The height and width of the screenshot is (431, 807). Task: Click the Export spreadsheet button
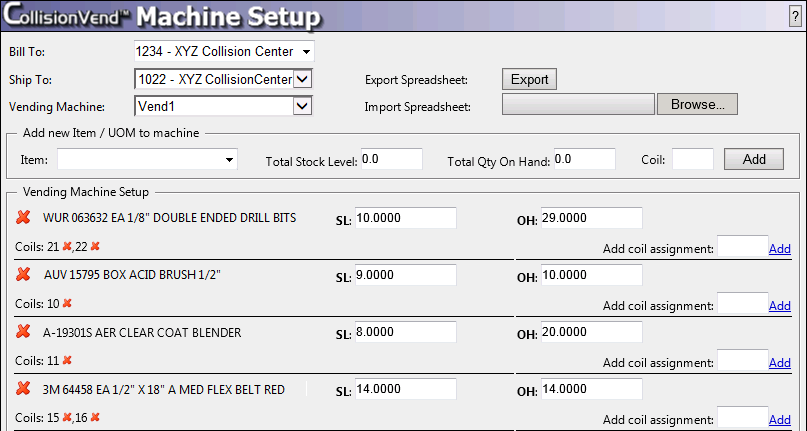pyautogui.click(x=529, y=79)
